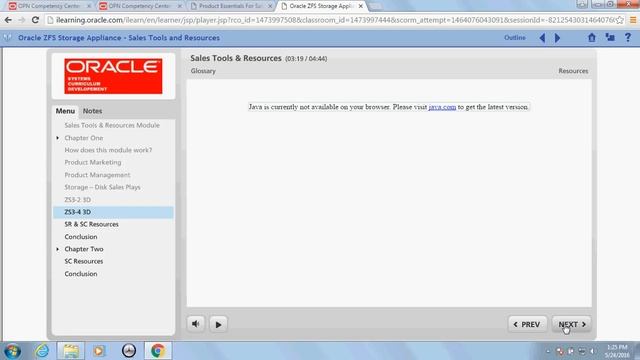
Task: Open the Windows Start button
Action: click(12, 351)
